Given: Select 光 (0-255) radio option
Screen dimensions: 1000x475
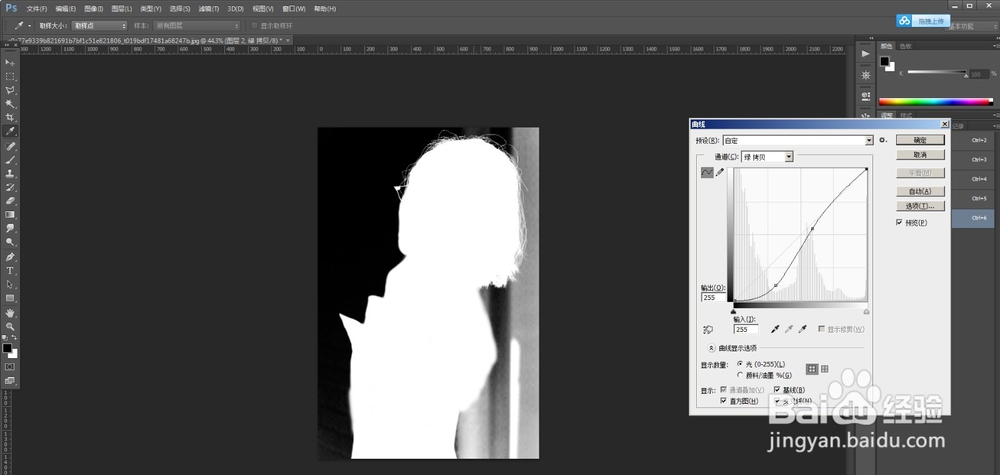Looking at the screenshot, I should 740,363.
